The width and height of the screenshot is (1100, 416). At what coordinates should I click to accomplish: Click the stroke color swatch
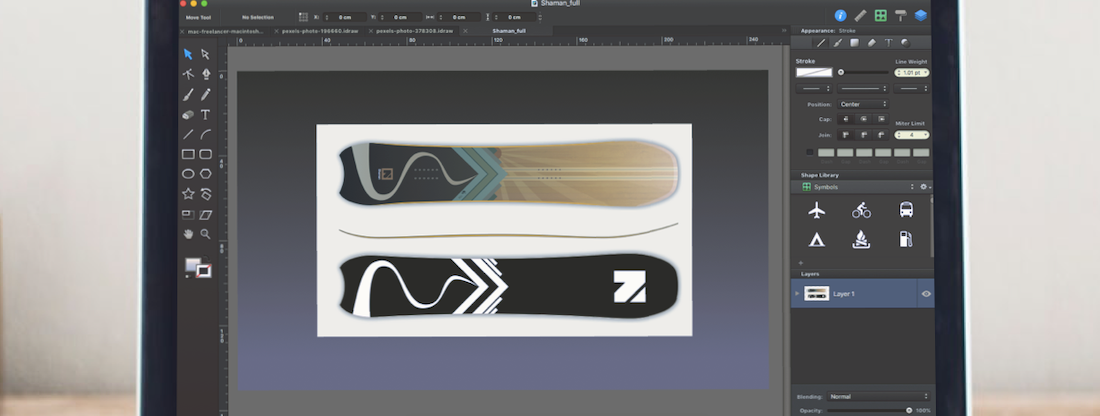pyautogui.click(x=813, y=72)
